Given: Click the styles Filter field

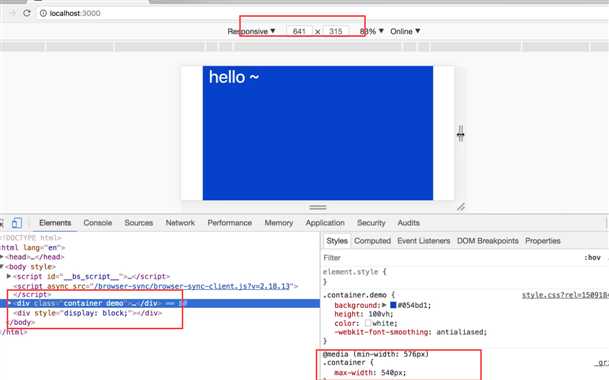Looking at the screenshot, I should 451,258.
